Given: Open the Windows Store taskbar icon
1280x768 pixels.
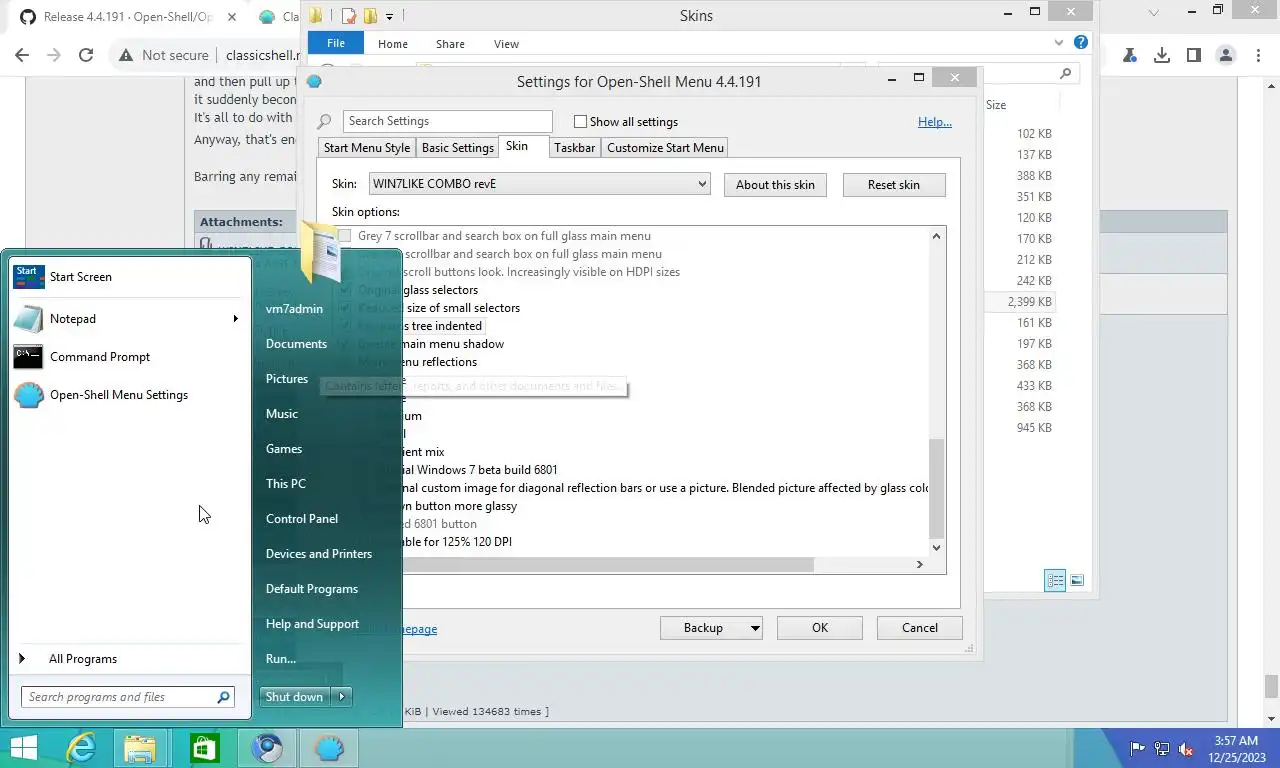Looking at the screenshot, I should click(203, 747).
